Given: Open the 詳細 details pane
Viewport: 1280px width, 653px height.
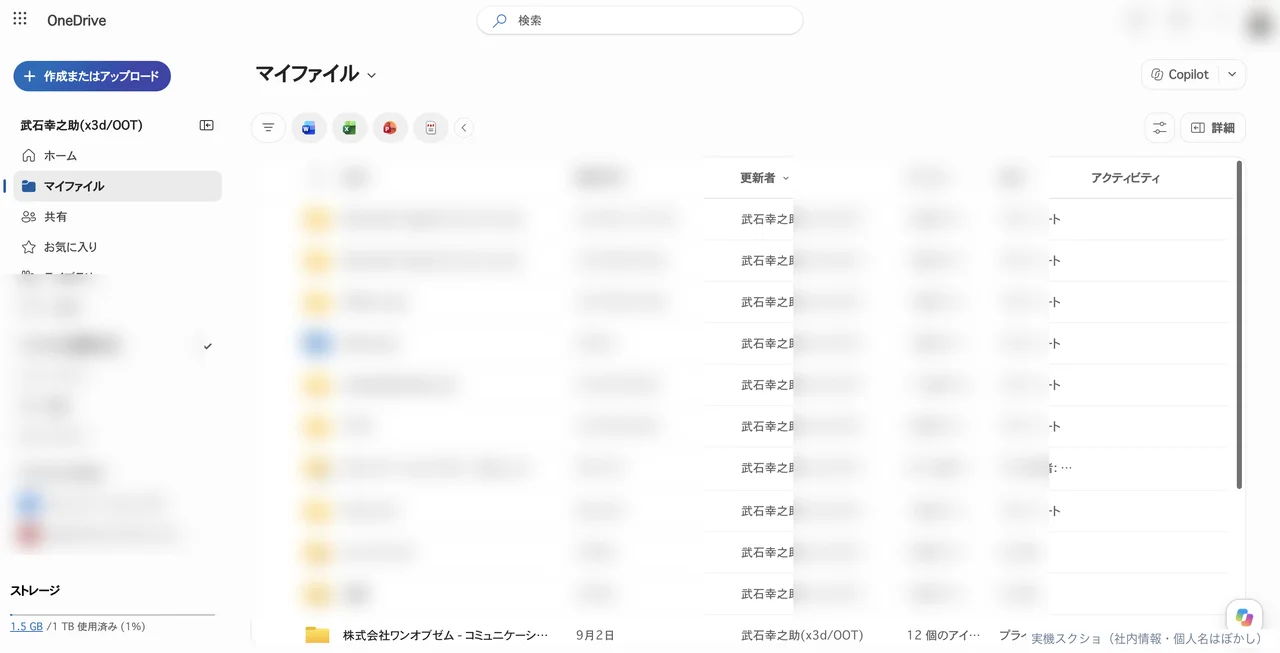Looking at the screenshot, I should [x=1213, y=128].
